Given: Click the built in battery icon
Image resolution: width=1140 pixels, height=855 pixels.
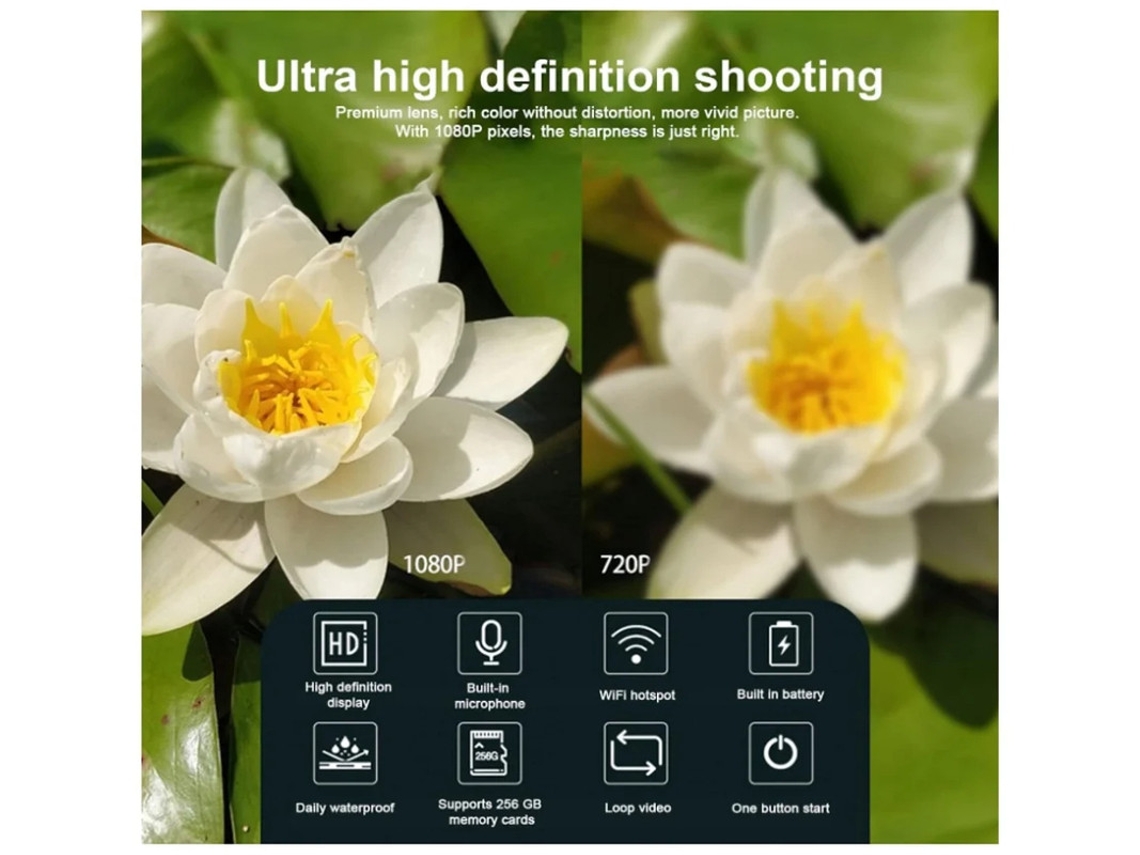Looking at the screenshot, I should tap(782, 643).
